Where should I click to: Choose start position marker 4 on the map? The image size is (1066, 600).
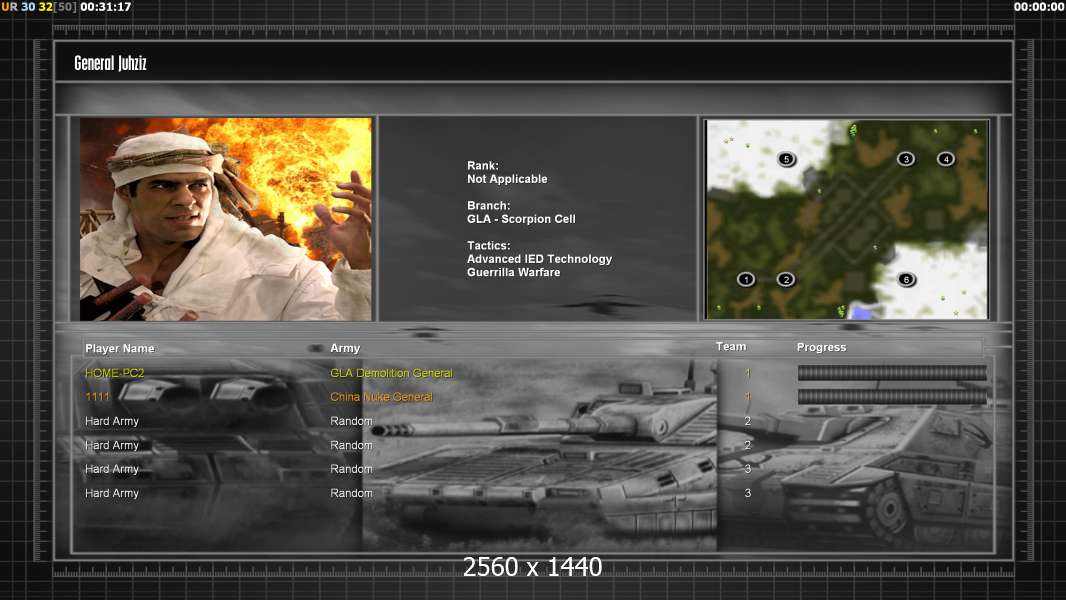coord(946,159)
